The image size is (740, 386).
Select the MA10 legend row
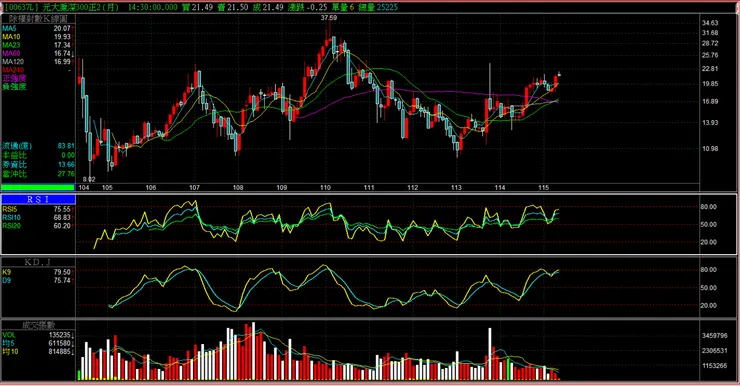pos(38,37)
